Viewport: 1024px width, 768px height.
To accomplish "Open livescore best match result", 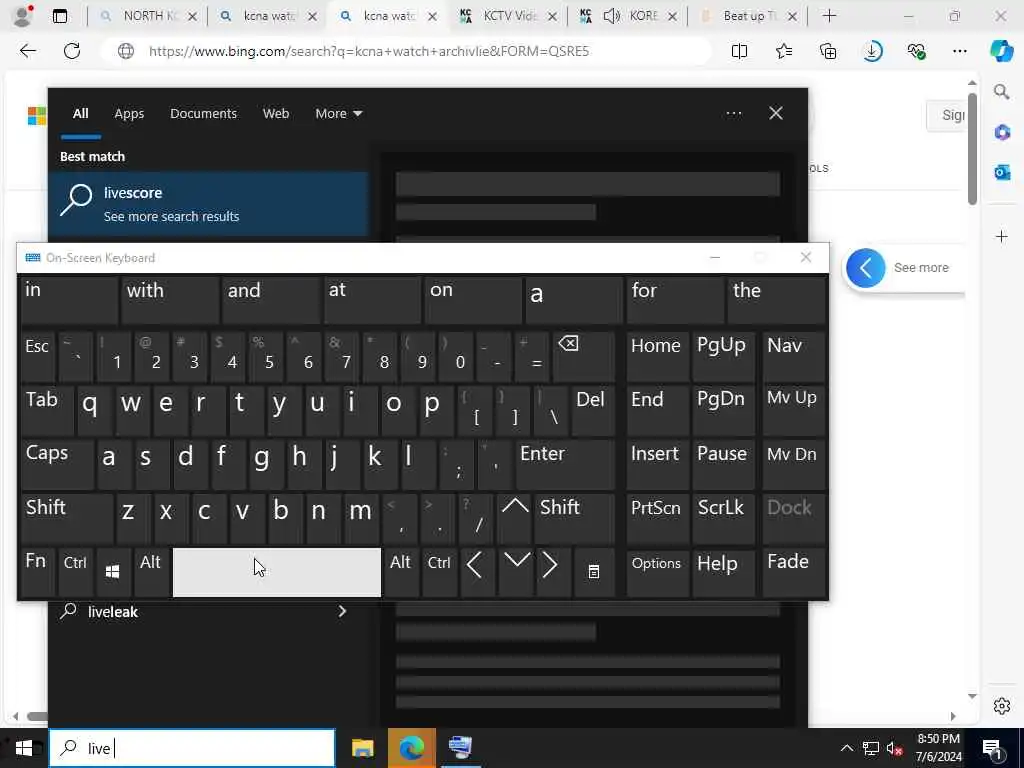I will click(208, 204).
